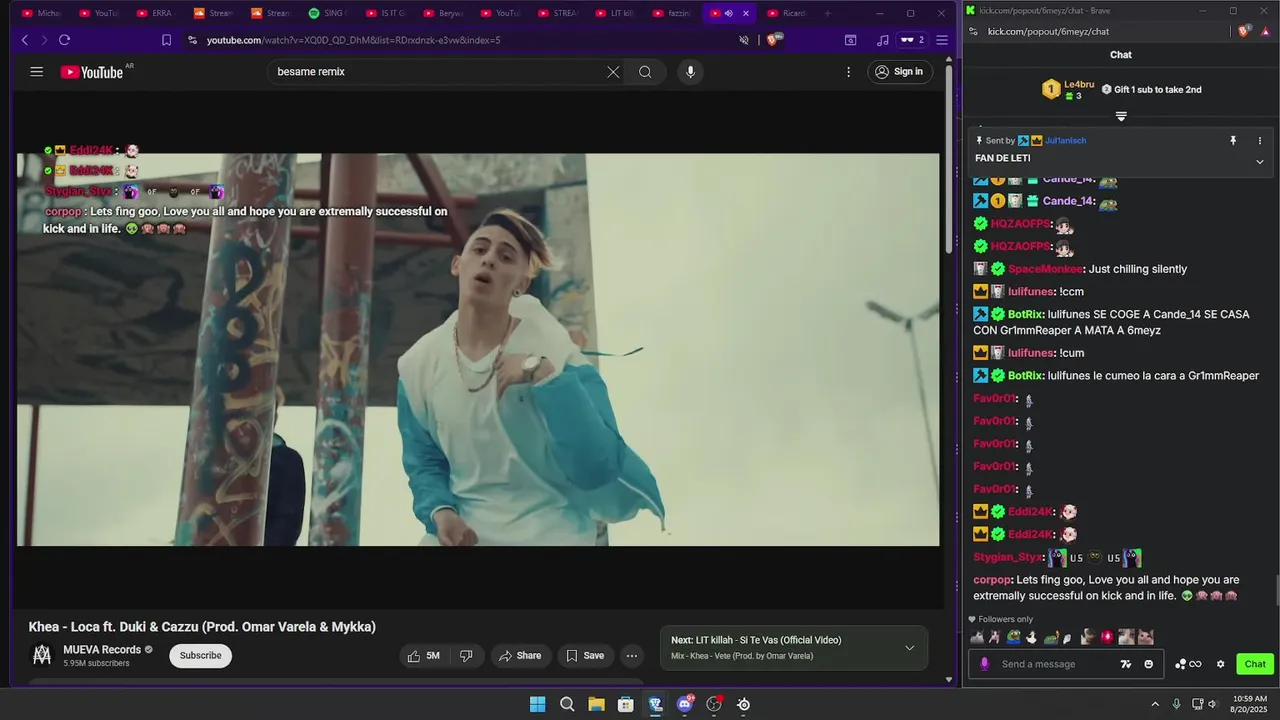Screen dimensions: 1280x720
Task: Start voice search with the microphone
Action: pyautogui.click(x=690, y=72)
